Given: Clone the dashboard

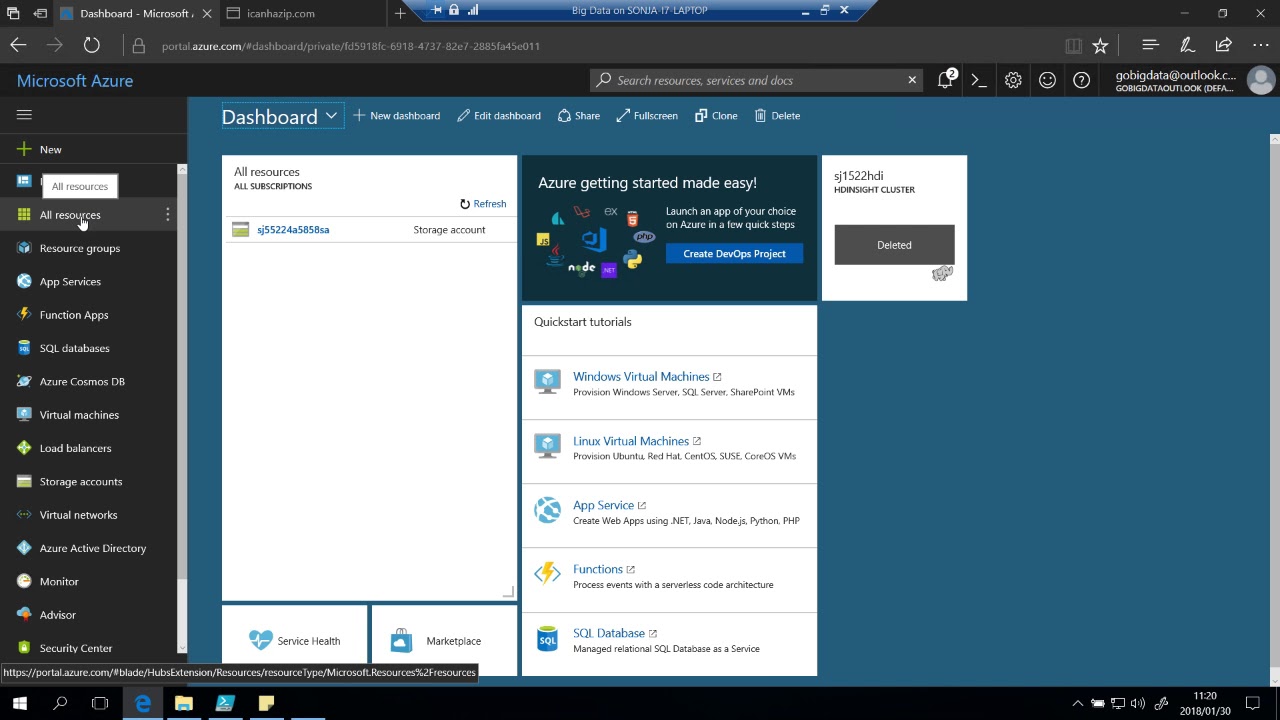Looking at the screenshot, I should pos(716,116).
